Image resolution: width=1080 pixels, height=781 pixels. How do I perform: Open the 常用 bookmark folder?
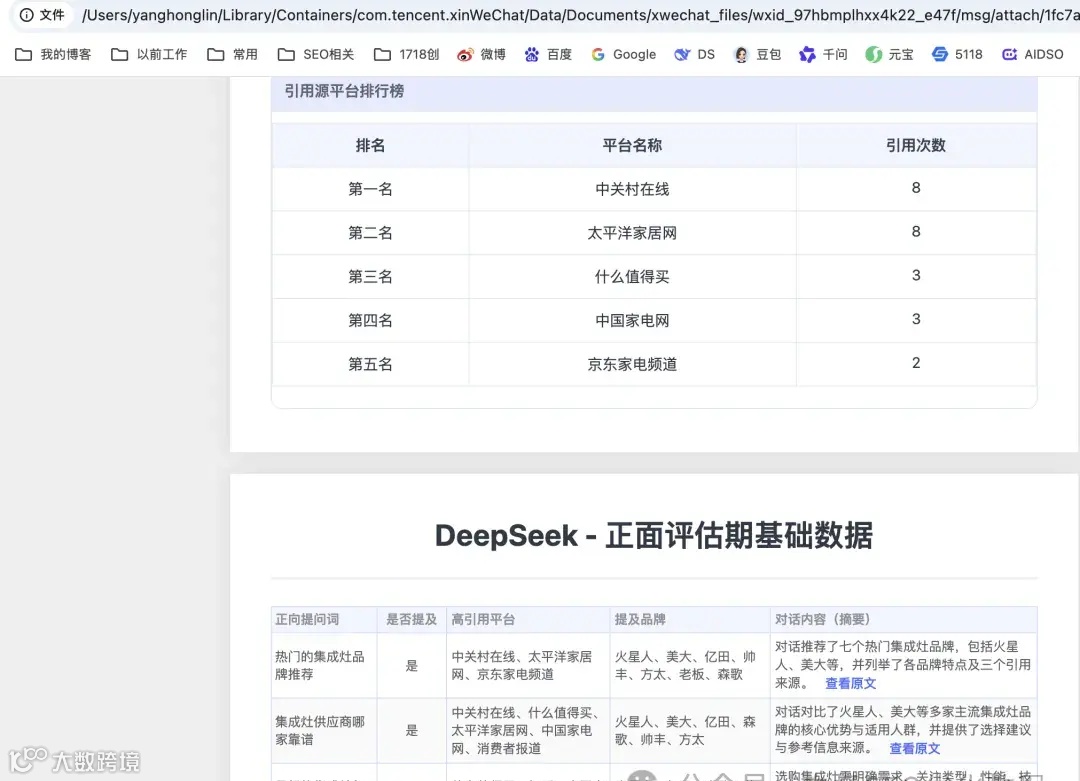pos(233,54)
